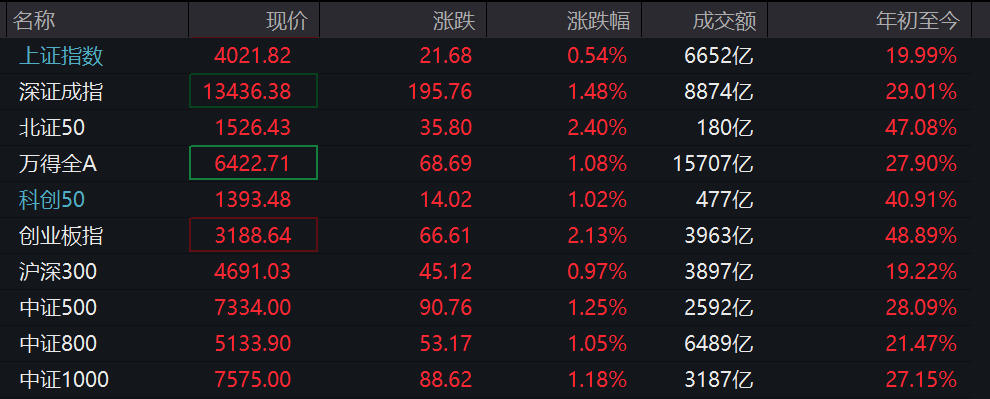Sort by the 年初至今 column header

point(918,21)
